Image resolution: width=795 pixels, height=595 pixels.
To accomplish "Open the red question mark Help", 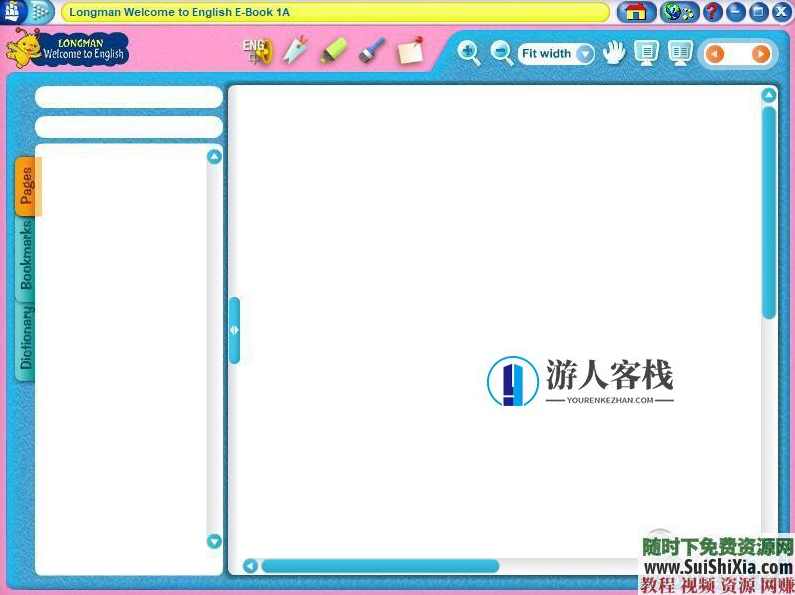I will tap(712, 12).
